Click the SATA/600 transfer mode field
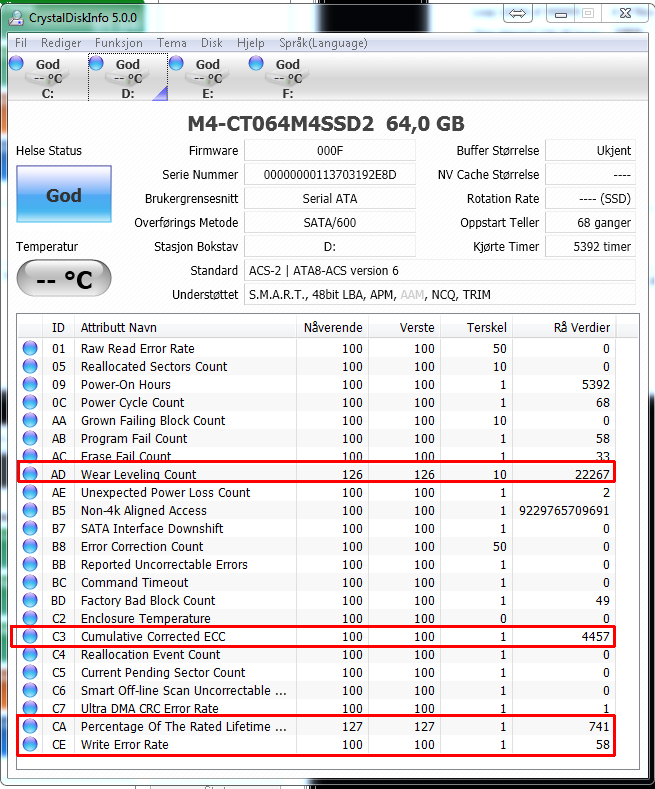This screenshot has width=655, height=789. (x=330, y=222)
